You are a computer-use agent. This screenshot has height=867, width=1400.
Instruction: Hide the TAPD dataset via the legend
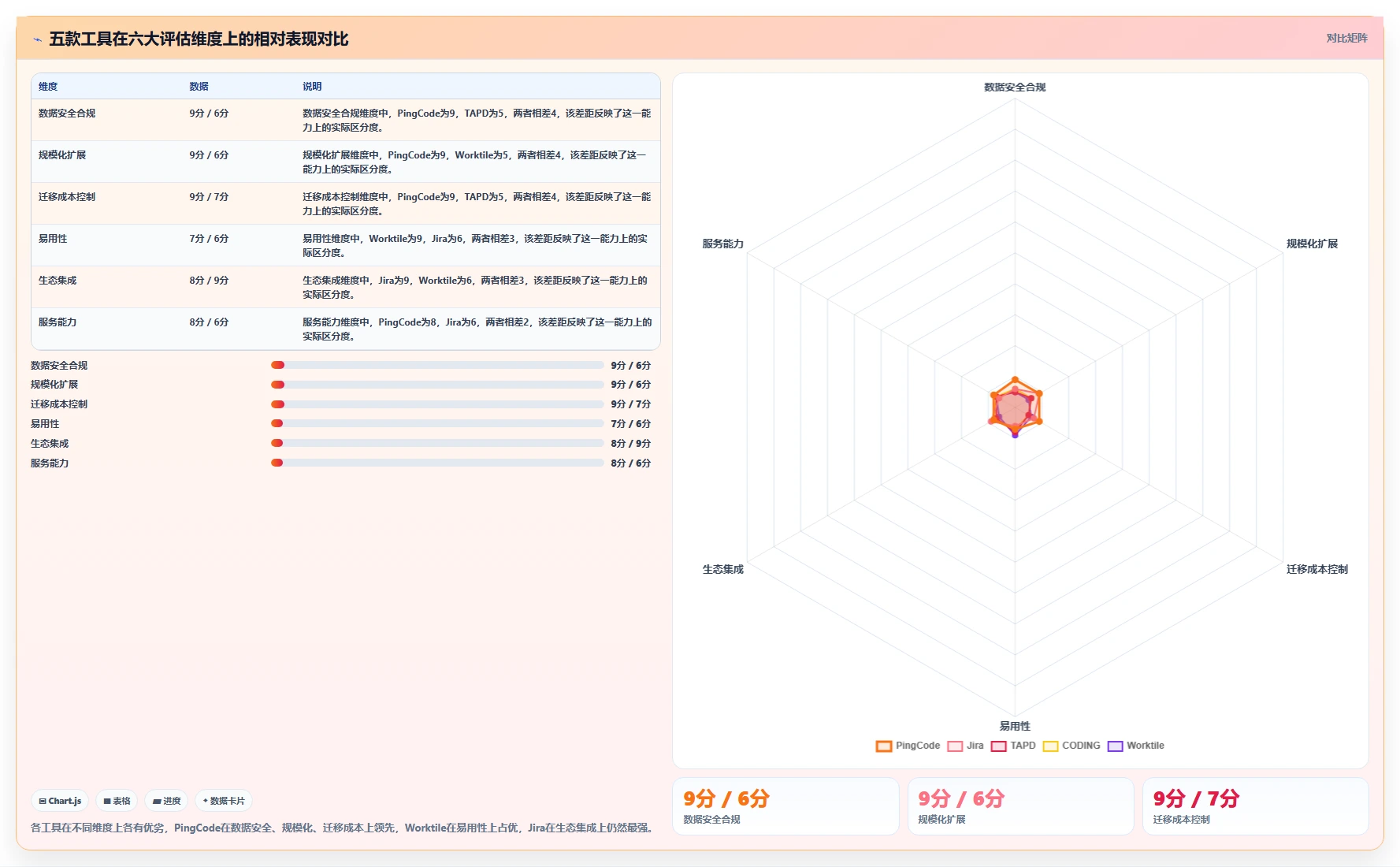click(x=1014, y=746)
